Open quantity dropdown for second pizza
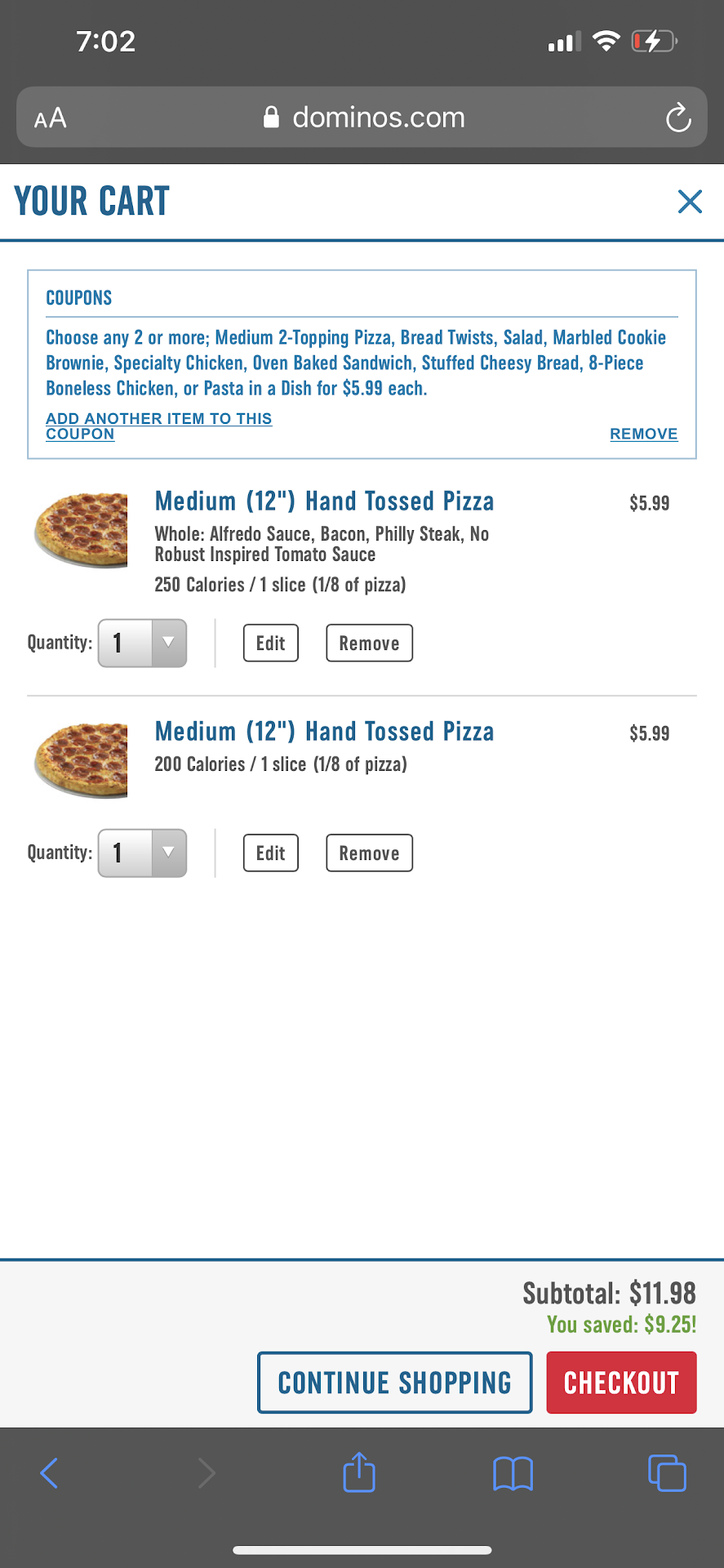 [143, 853]
